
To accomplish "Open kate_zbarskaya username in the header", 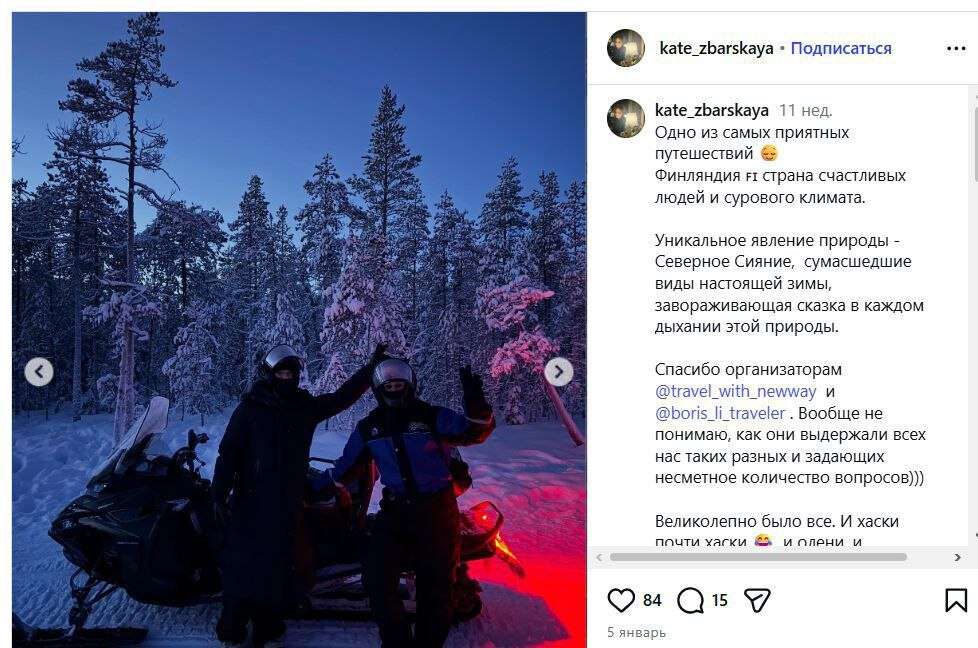I will (x=716, y=48).
